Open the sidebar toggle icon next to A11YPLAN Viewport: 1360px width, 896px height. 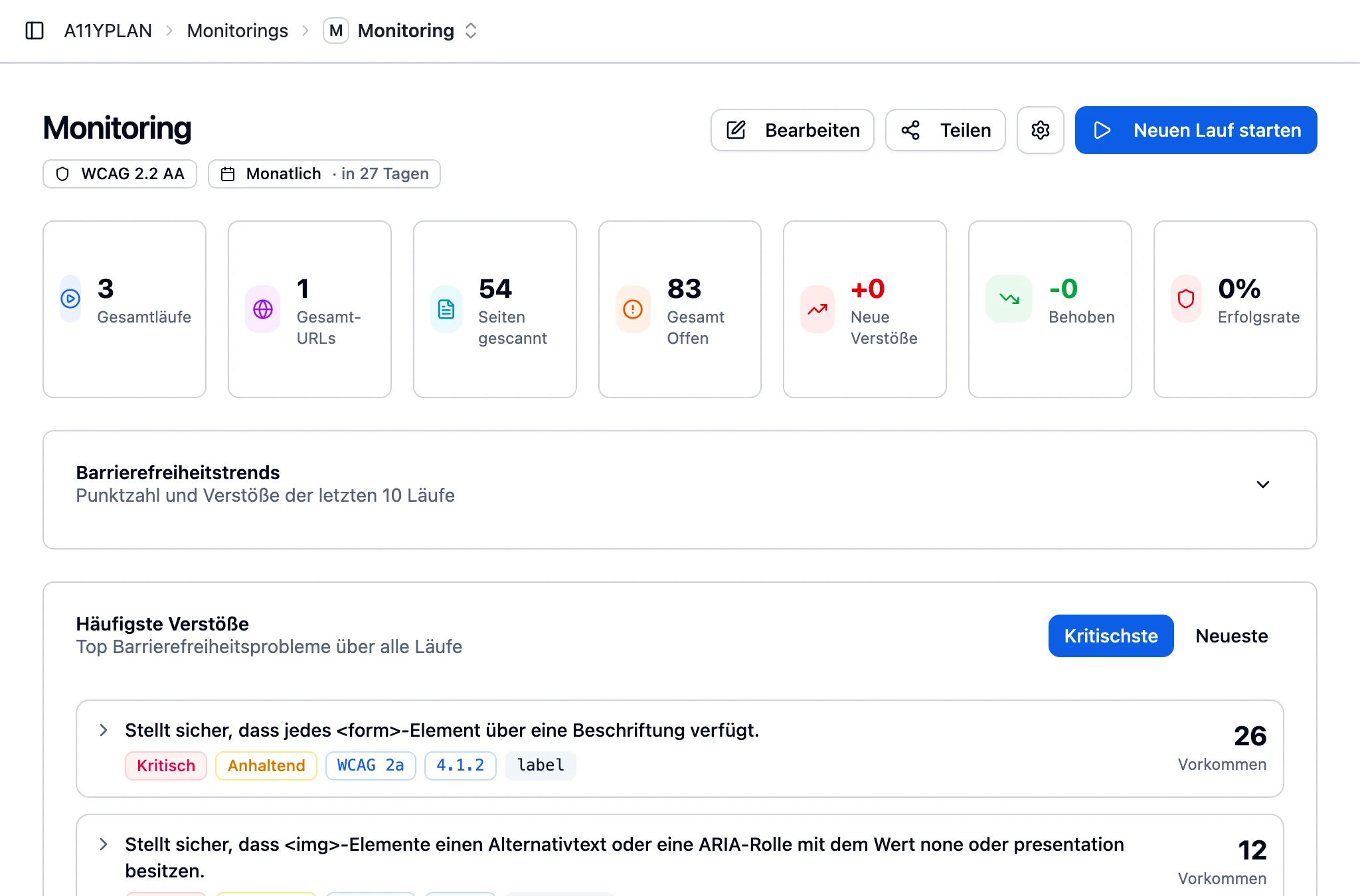(x=36, y=31)
